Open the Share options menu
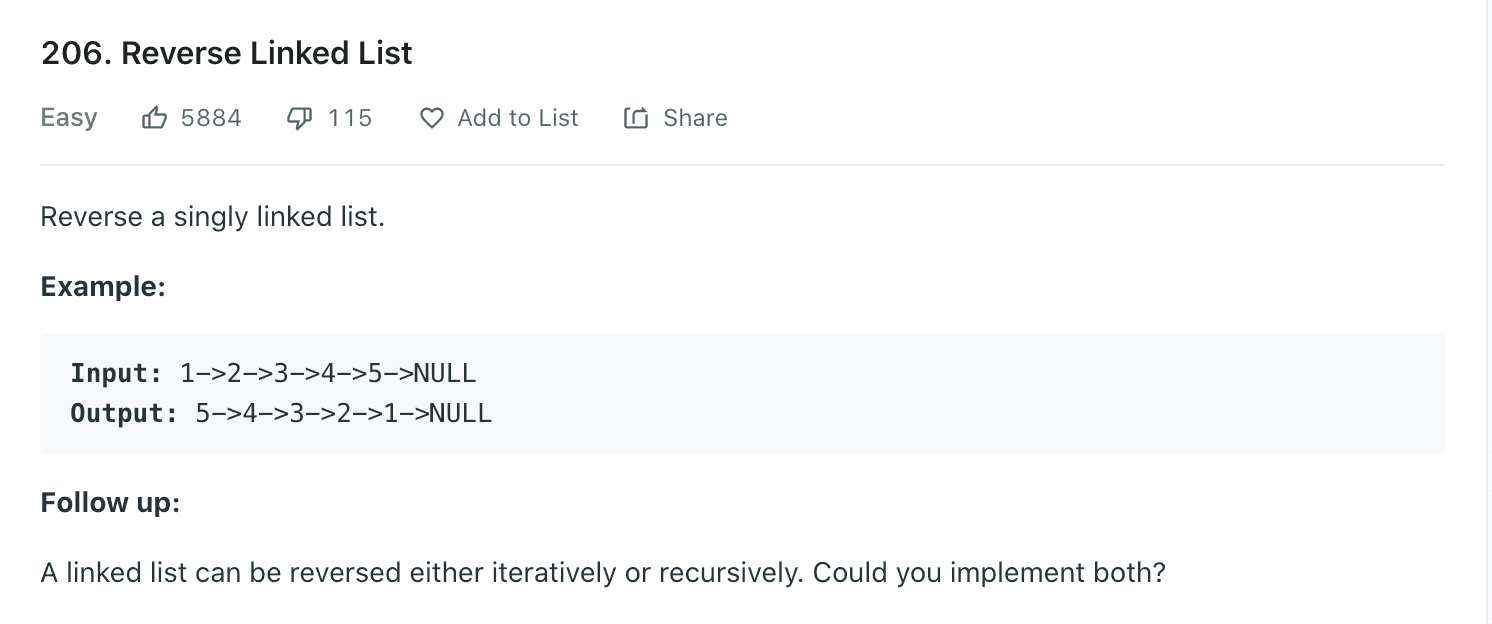 click(675, 118)
